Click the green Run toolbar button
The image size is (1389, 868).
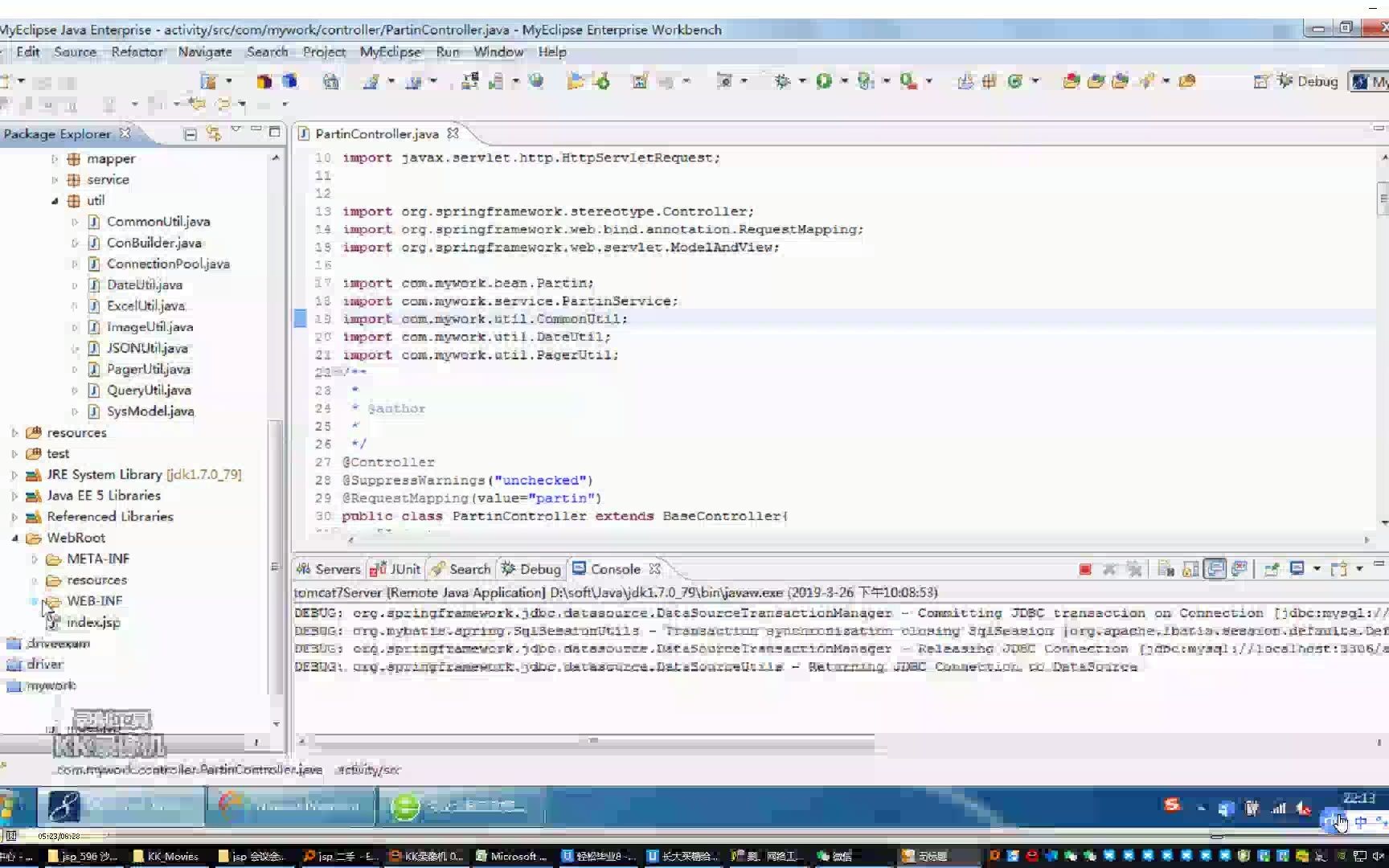(x=824, y=81)
